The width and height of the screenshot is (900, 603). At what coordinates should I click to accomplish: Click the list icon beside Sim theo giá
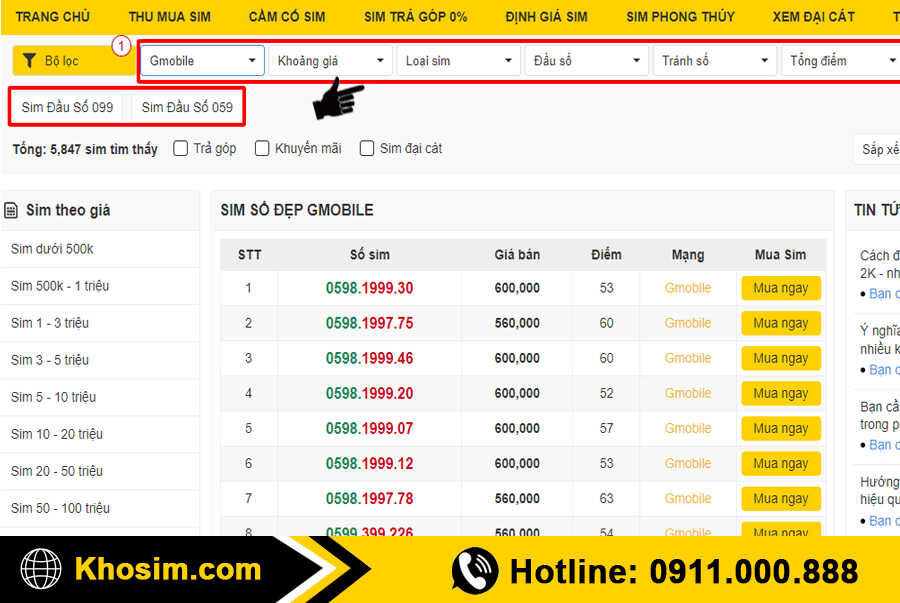pyautogui.click(x=12, y=210)
